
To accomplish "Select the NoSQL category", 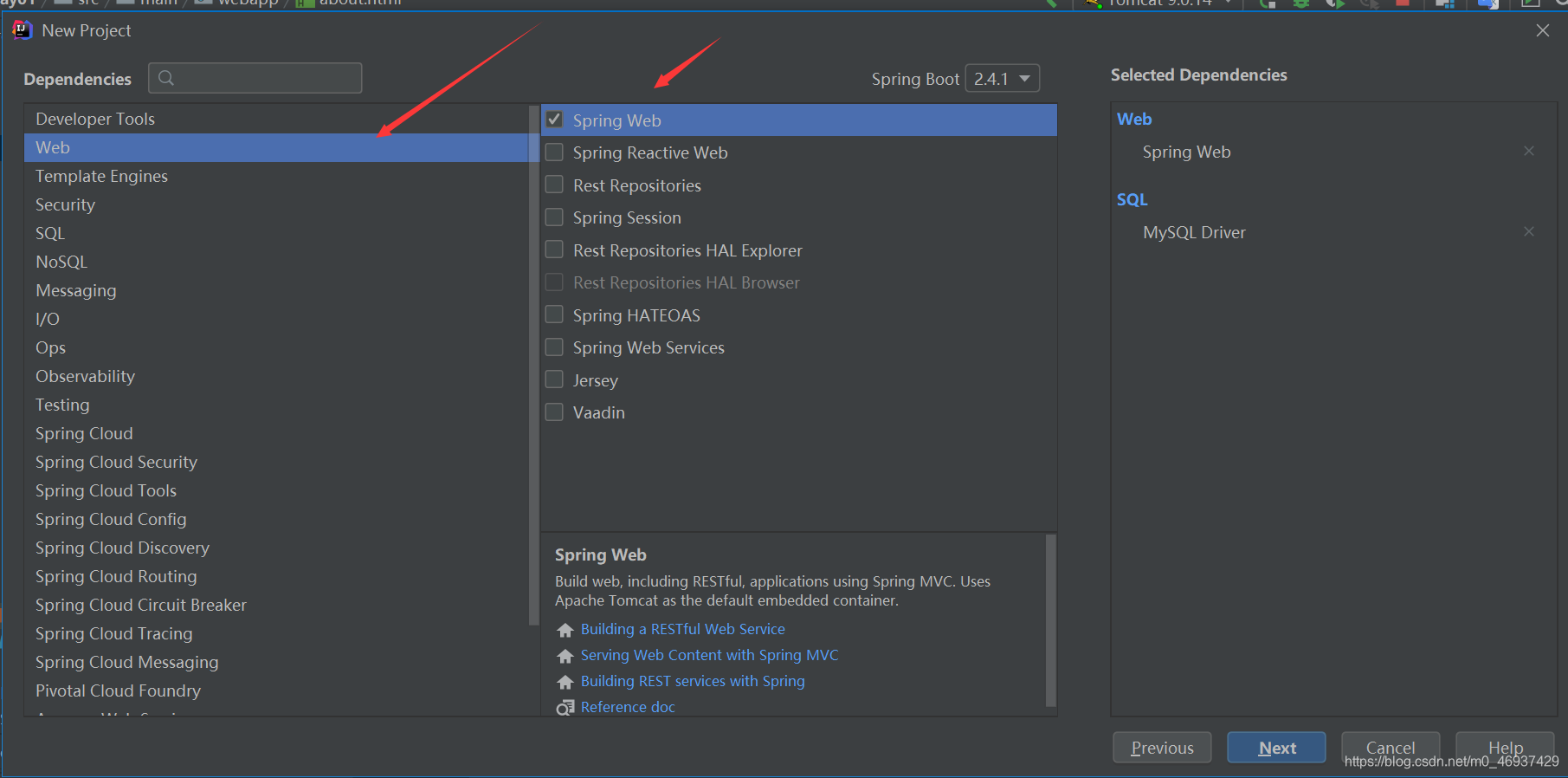I will tap(276, 262).
